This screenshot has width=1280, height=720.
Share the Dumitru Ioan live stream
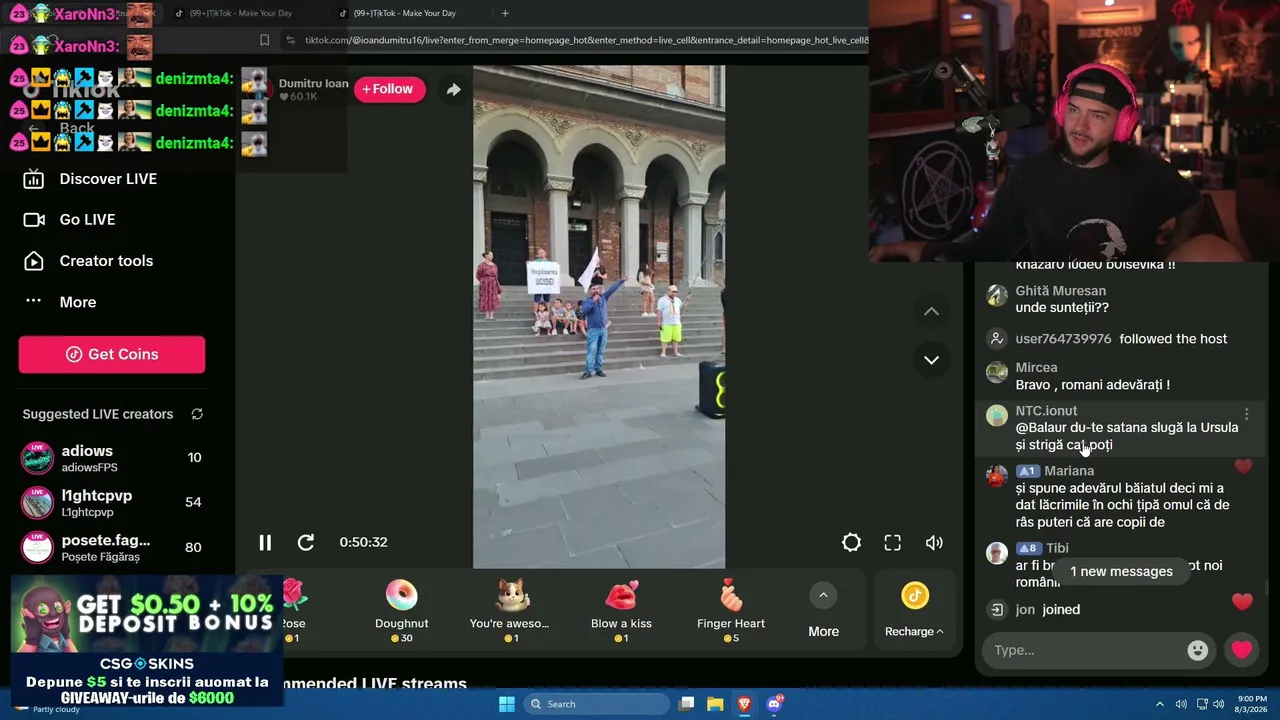click(x=453, y=89)
